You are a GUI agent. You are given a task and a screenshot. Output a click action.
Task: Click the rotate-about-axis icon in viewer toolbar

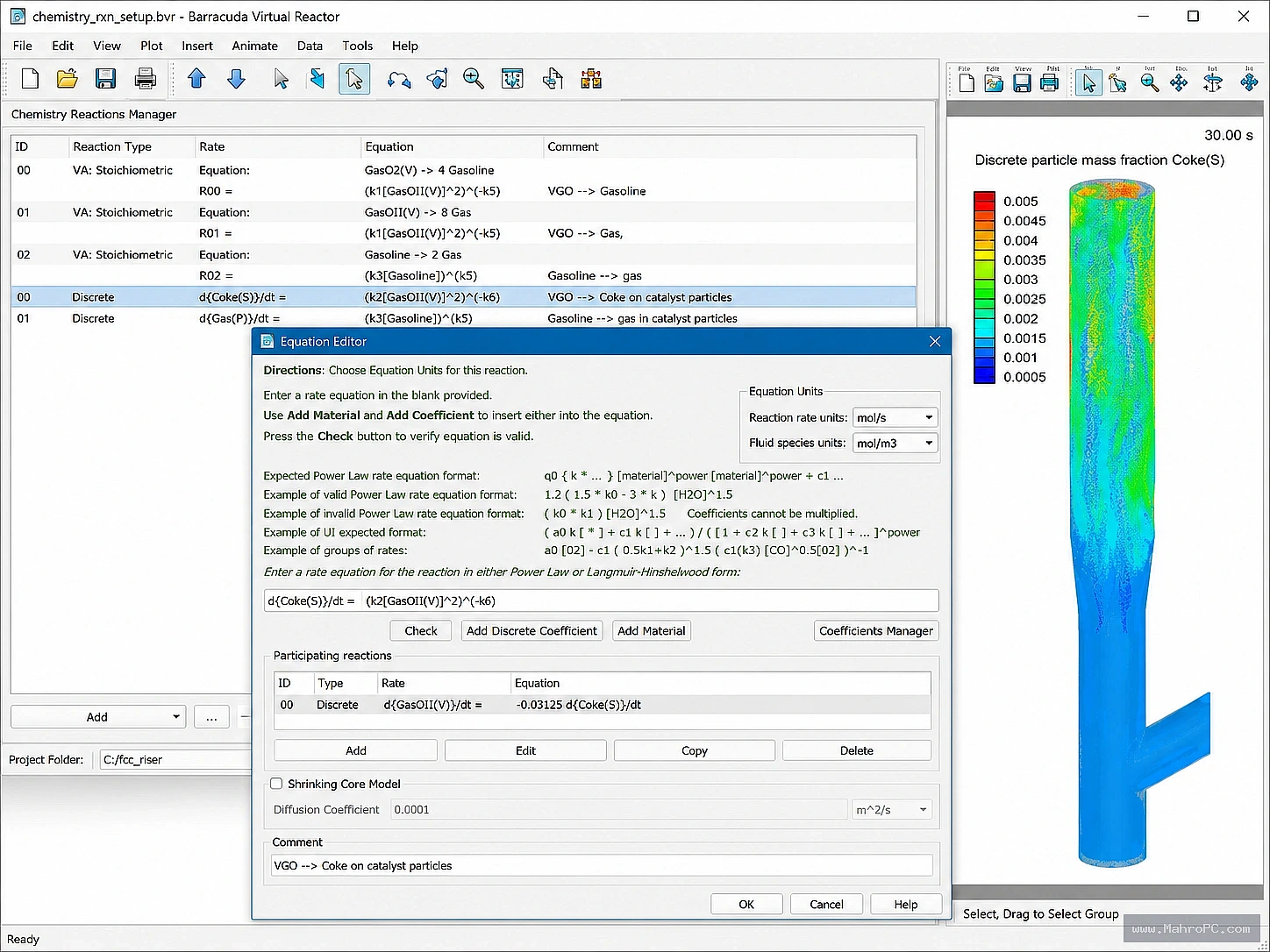[1213, 82]
